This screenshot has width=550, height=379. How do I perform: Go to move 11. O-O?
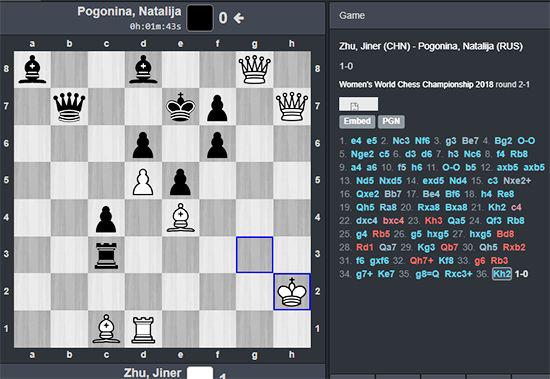pyautogui.click(x=451, y=167)
